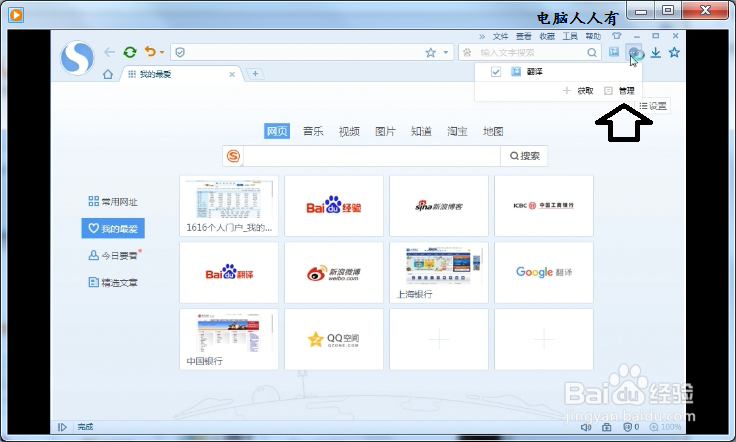Click the green refresh icon
Screen dimensions: 736x442
tap(130, 52)
